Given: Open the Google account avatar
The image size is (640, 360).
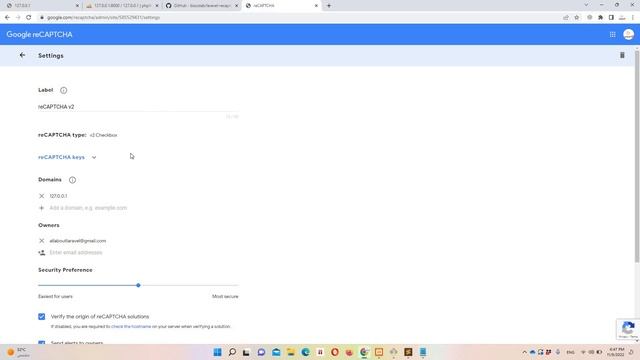Looking at the screenshot, I should point(628,34).
